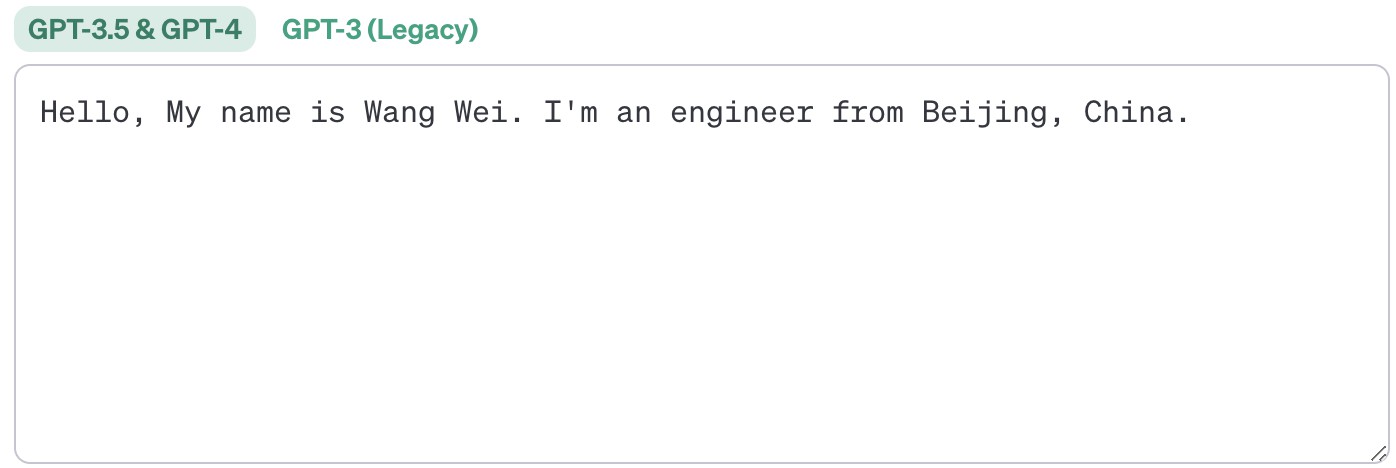Image resolution: width=1396 pixels, height=468 pixels.
Task: Place cursor on the word "I'm"
Action: tap(571, 113)
